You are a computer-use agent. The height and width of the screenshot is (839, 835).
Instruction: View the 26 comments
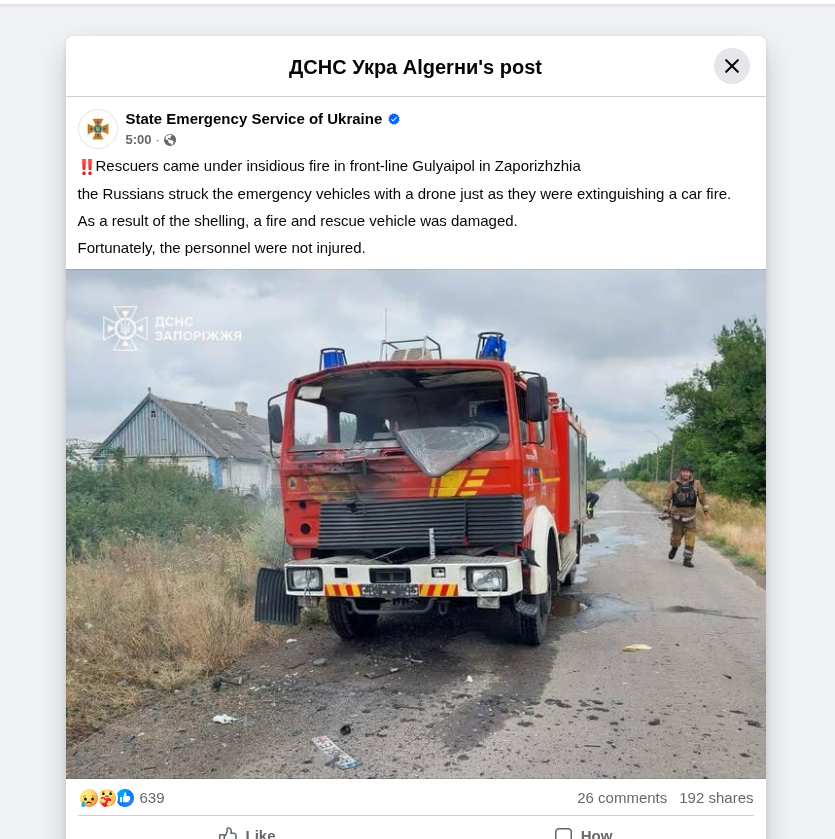click(x=622, y=798)
